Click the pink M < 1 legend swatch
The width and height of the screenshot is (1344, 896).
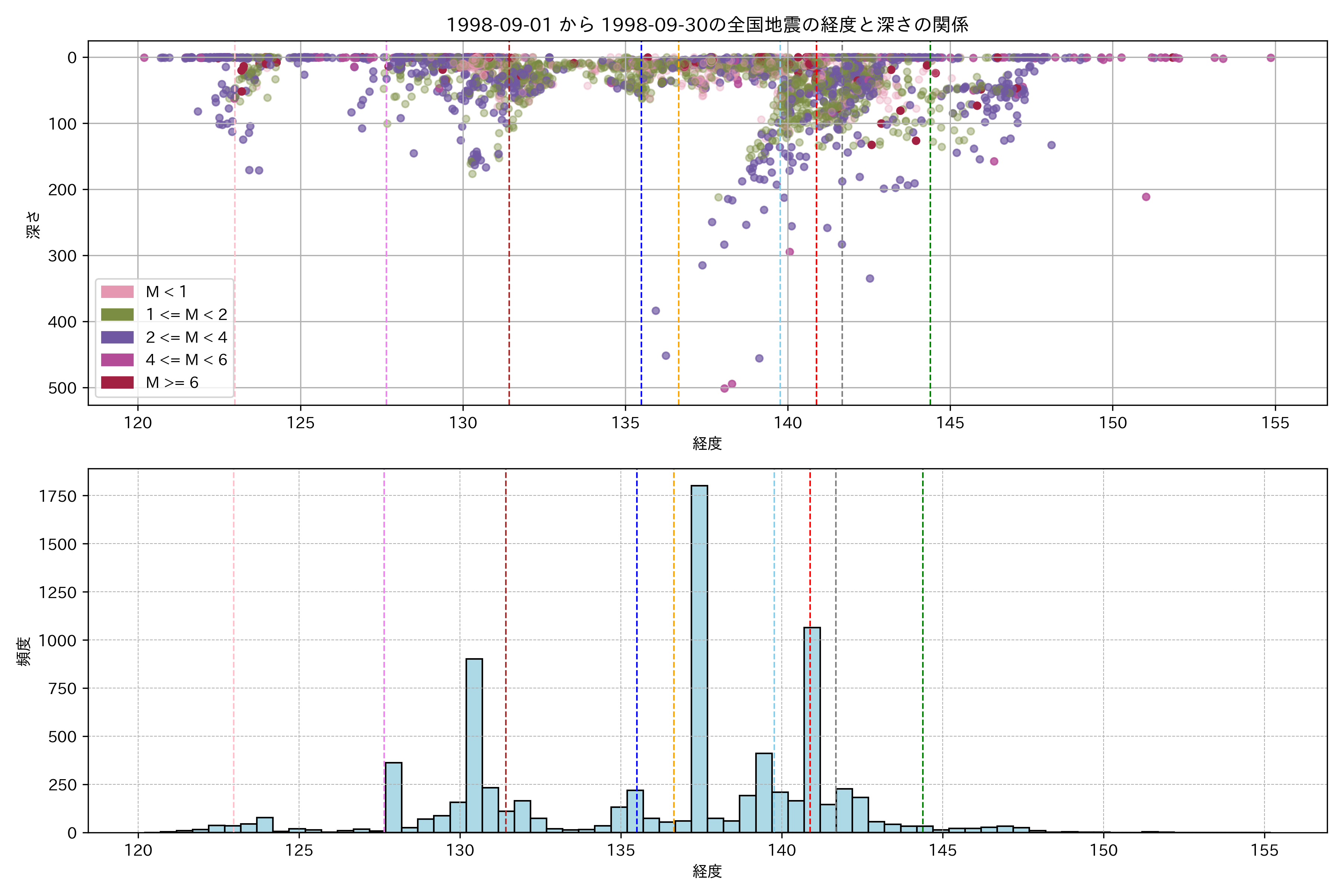pos(117,292)
